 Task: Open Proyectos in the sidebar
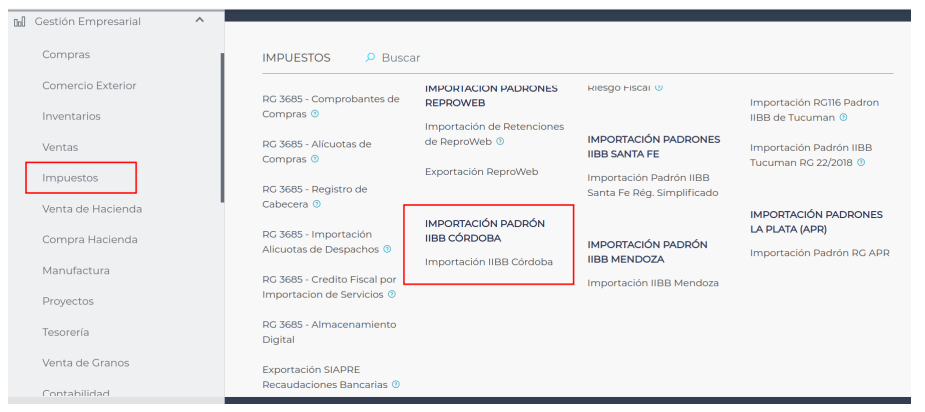(68, 301)
